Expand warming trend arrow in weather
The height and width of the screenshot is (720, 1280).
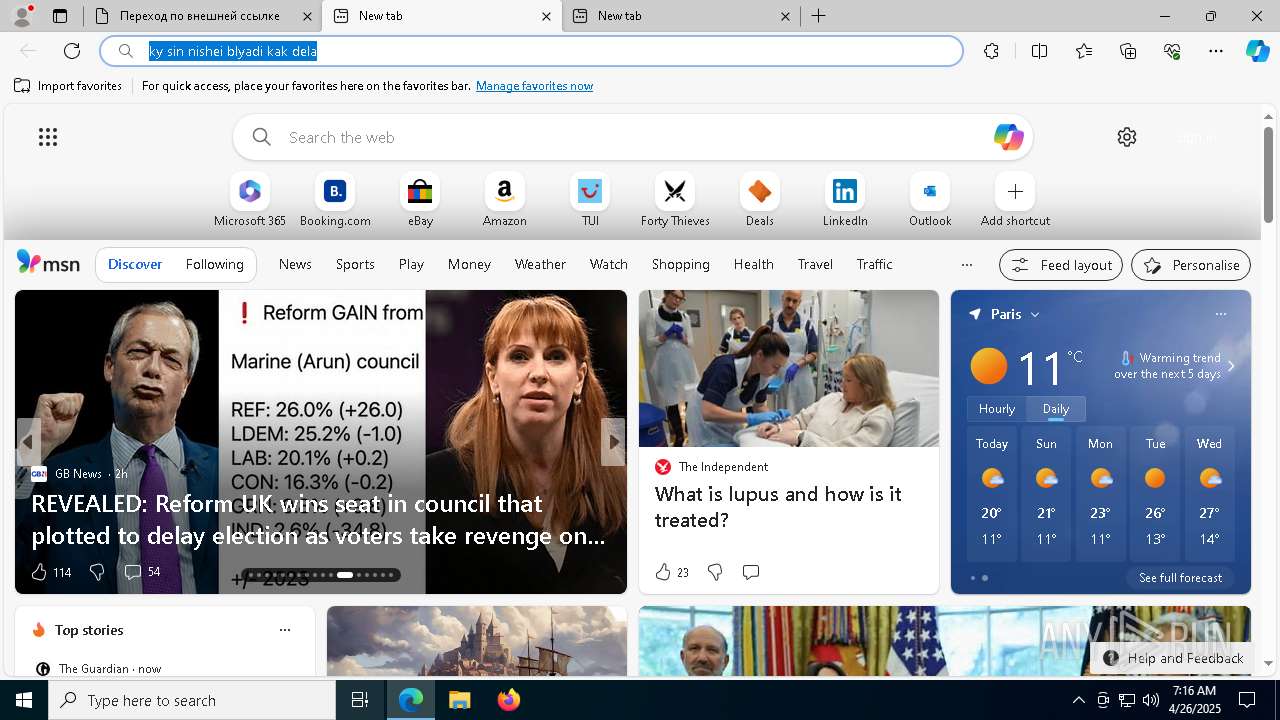(x=1231, y=366)
